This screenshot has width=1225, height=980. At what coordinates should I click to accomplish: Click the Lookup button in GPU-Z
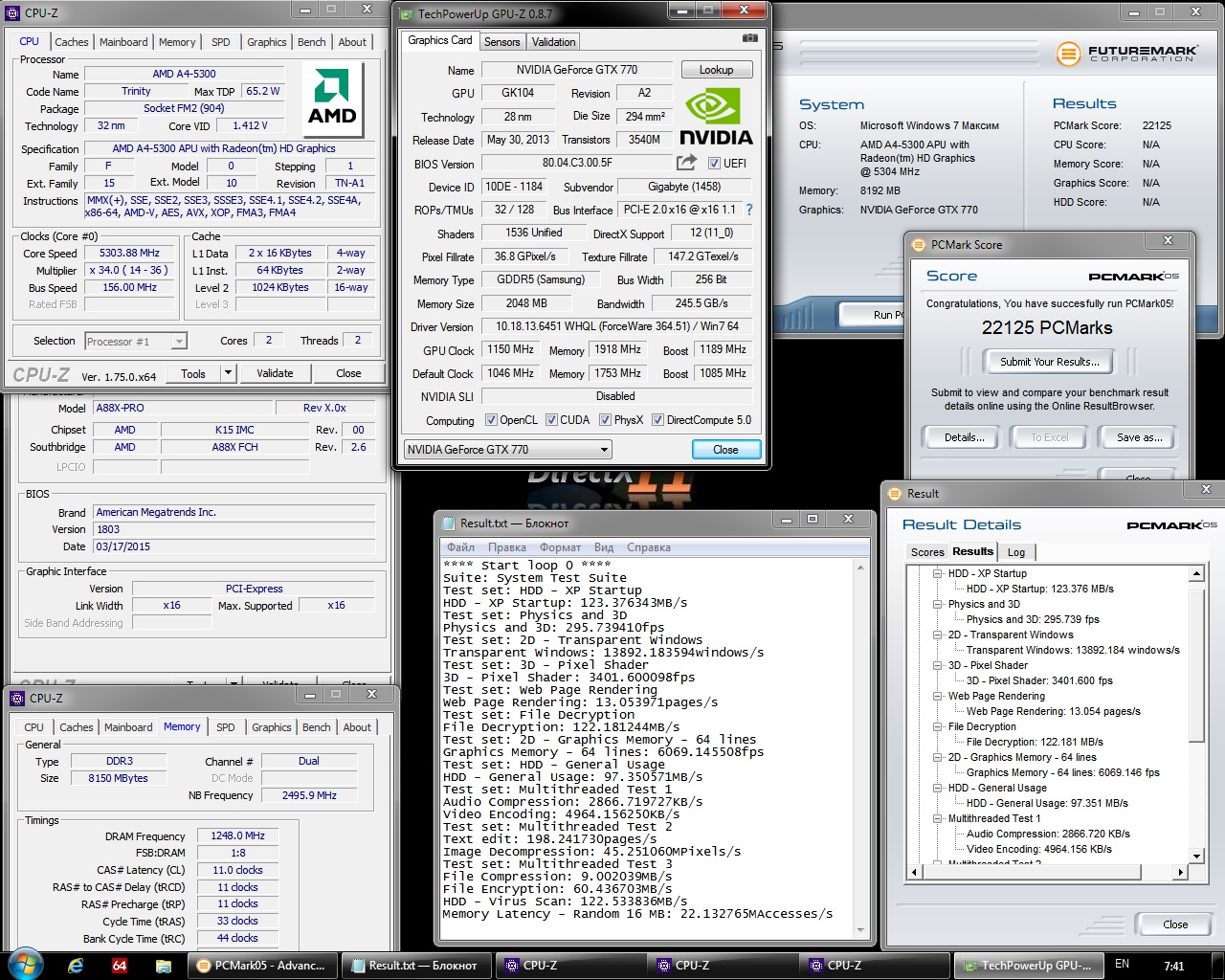coord(716,70)
